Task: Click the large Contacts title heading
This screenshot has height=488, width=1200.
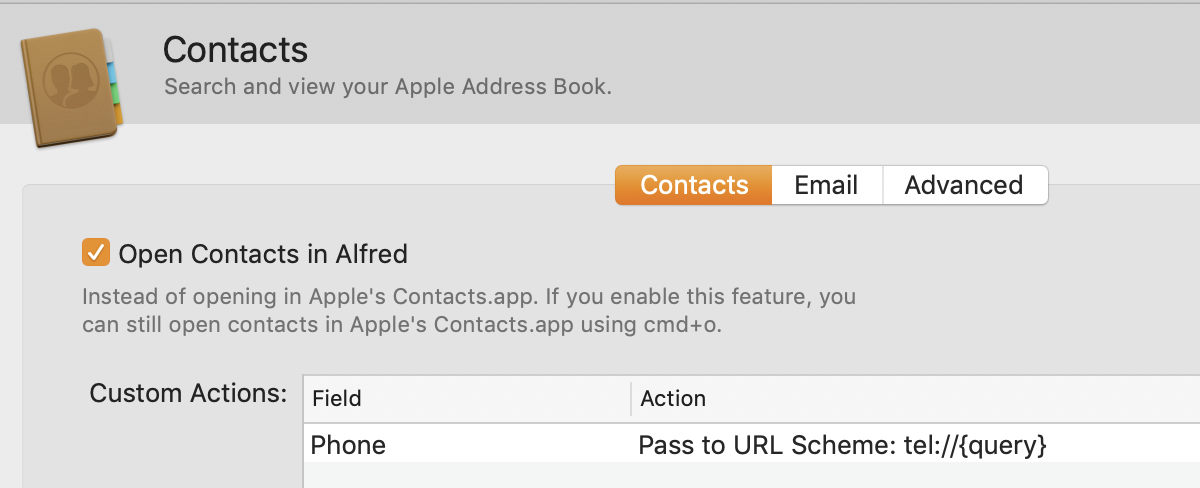Action: tap(235, 49)
